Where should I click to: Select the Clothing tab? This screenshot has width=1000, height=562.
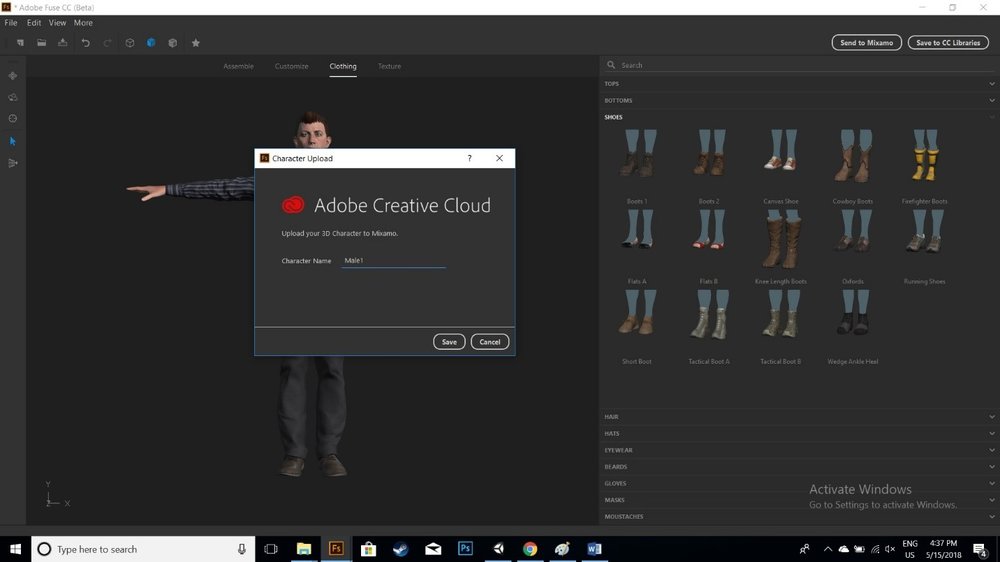point(342,66)
